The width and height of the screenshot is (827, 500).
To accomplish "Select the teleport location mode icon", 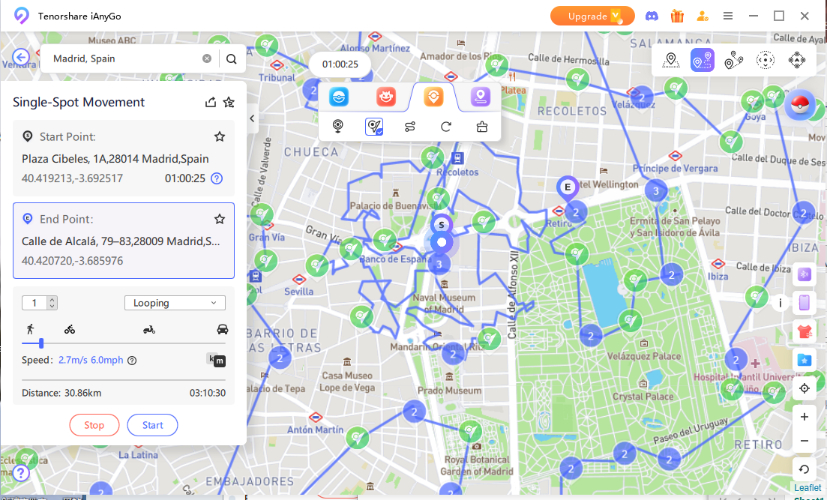I will [x=670, y=60].
